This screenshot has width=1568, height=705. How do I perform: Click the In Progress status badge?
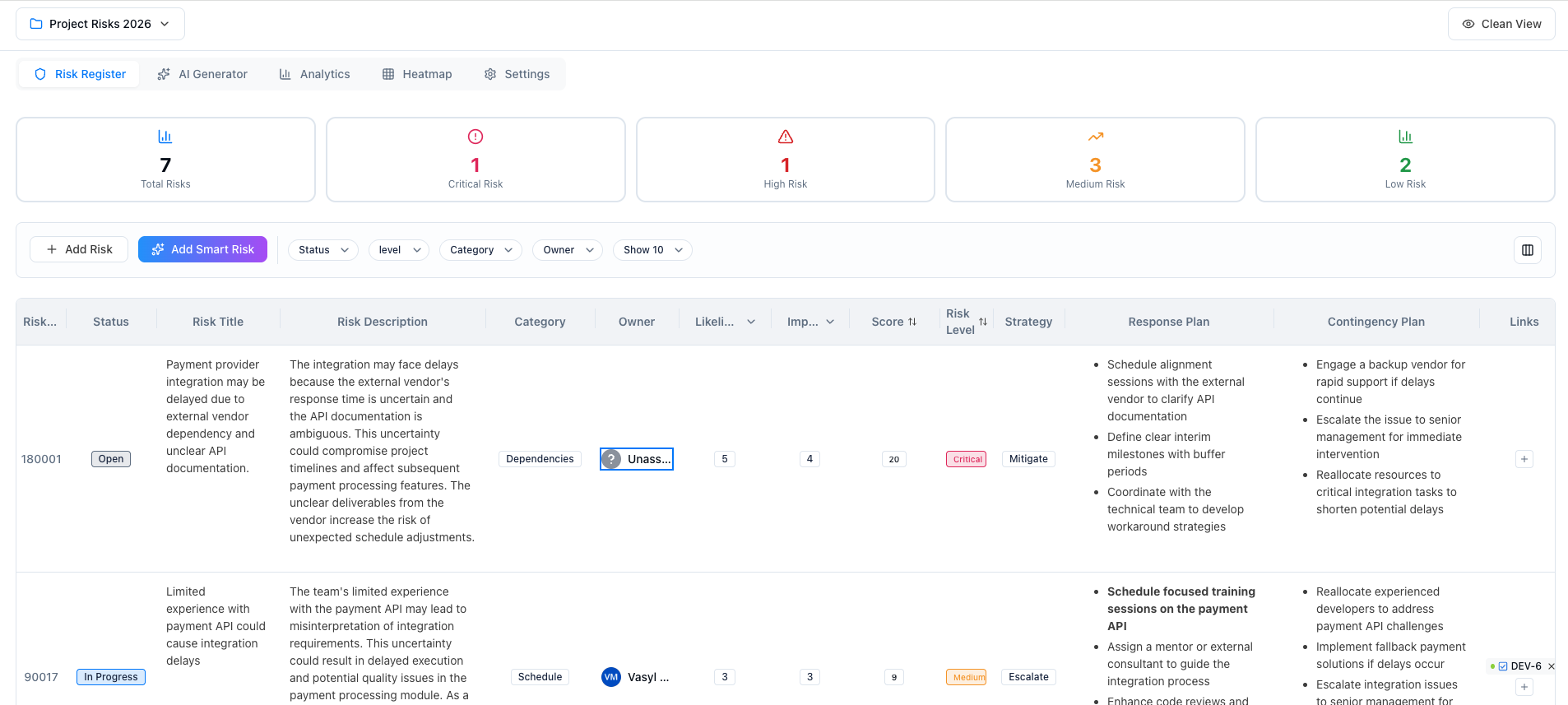pyautogui.click(x=111, y=677)
